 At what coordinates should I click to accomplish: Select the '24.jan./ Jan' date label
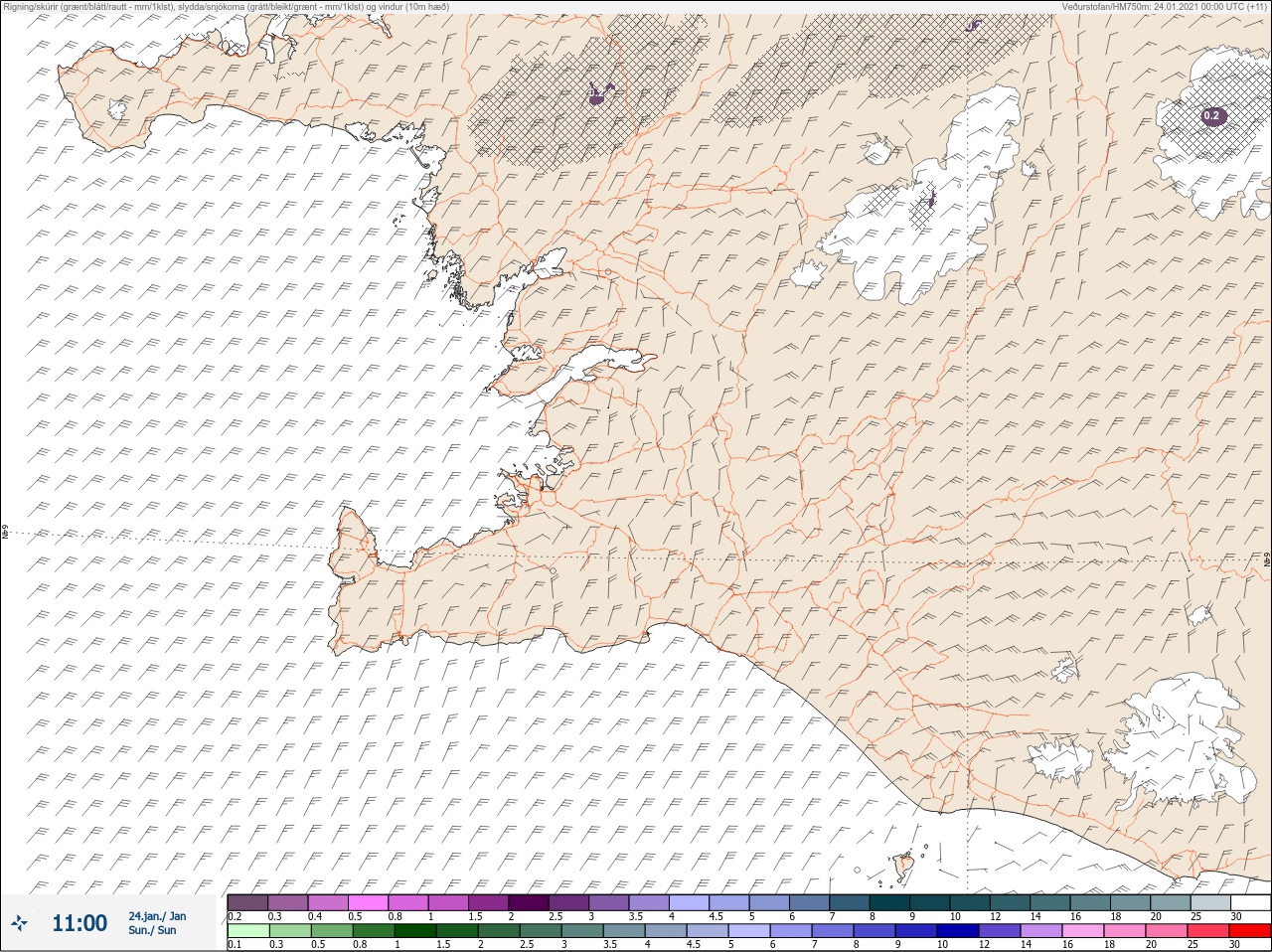(x=157, y=916)
